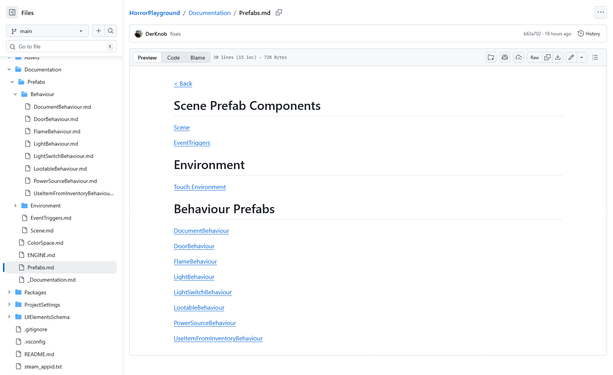Viewport: 613px width, 375px height.
Task: Click the plus icon to add a file
Action: point(99,31)
